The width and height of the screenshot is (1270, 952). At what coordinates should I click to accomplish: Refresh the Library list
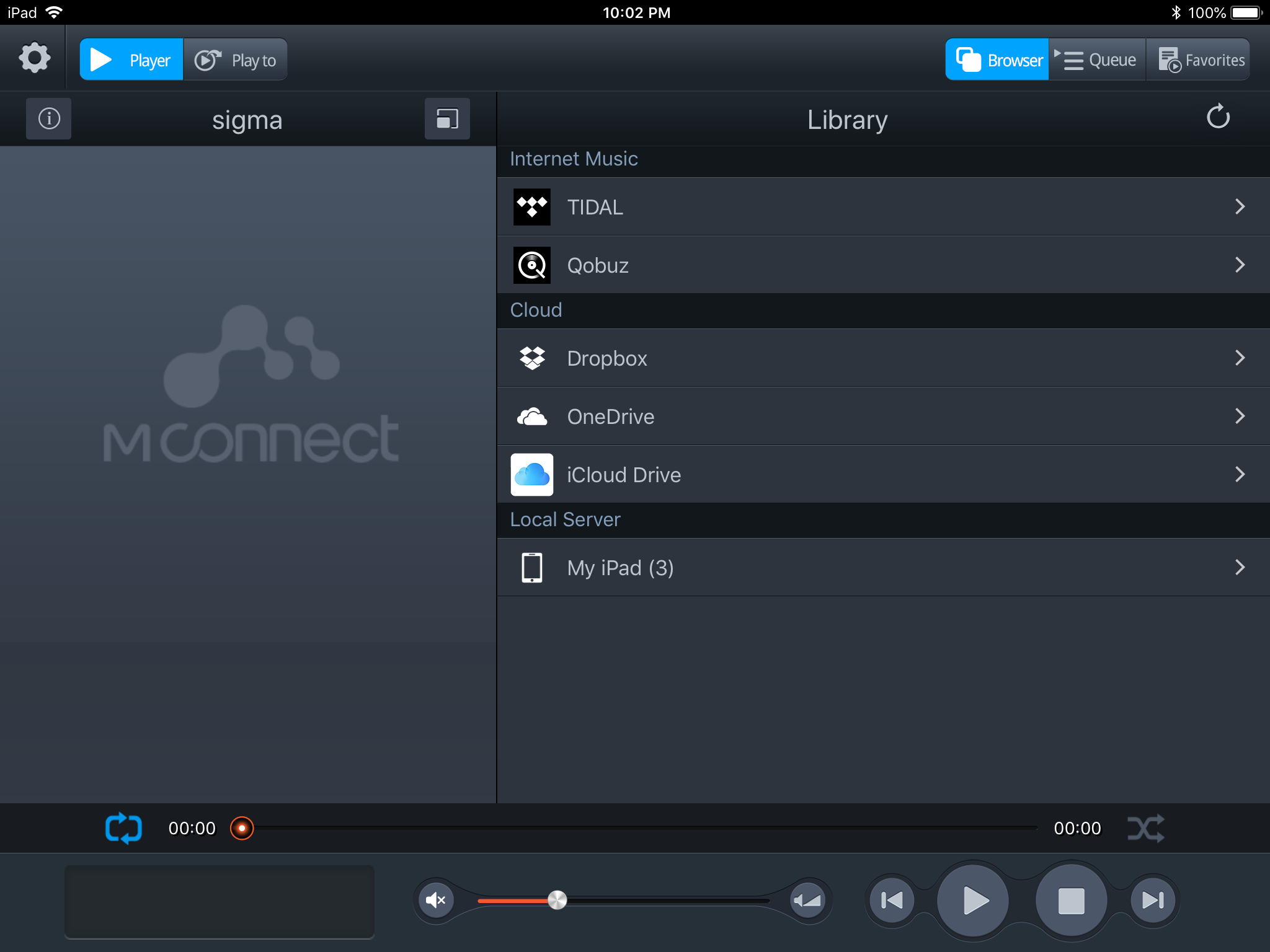coord(1218,117)
